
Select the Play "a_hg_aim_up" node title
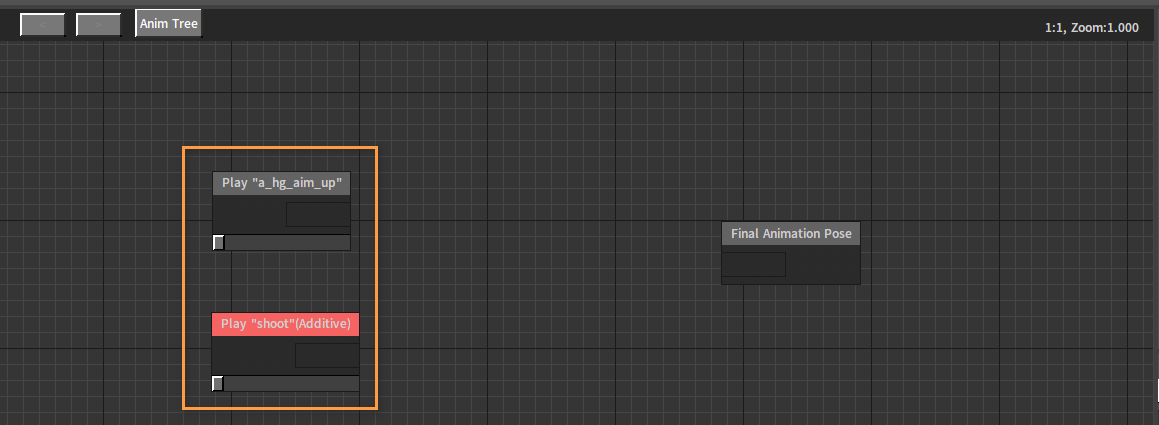pyautogui.click(x=282, y=183)
